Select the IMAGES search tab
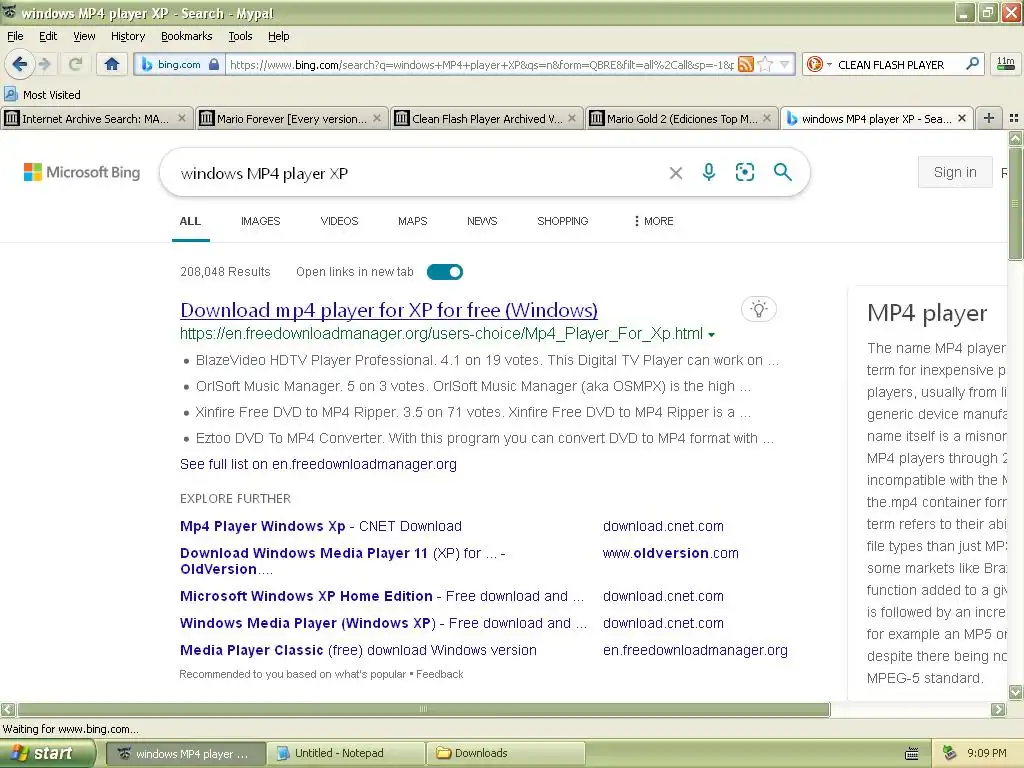 [x=260, y=221]
